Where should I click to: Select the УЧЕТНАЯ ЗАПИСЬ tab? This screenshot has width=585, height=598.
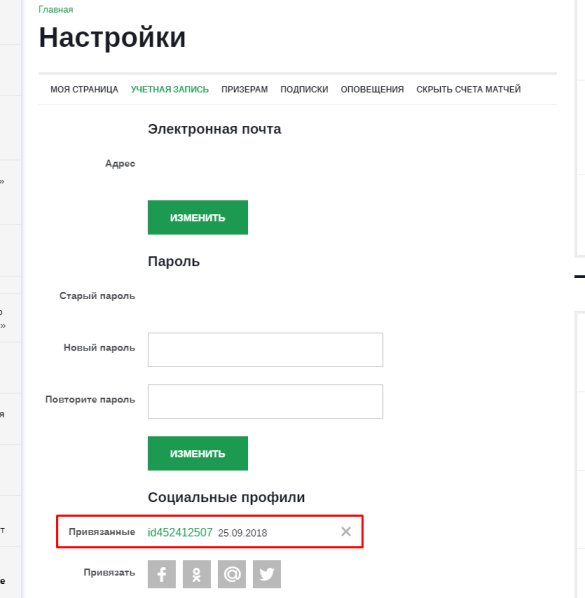point(170,89)
